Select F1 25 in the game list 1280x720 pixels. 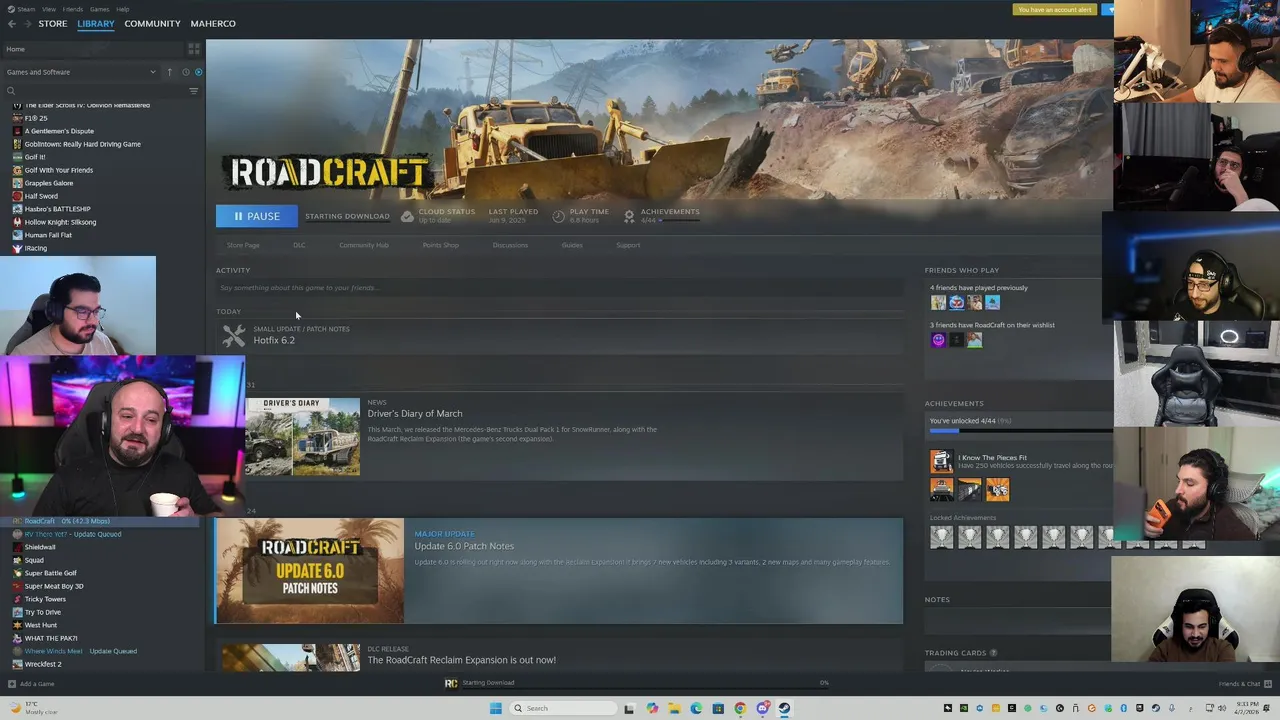(x=36, y=118)
